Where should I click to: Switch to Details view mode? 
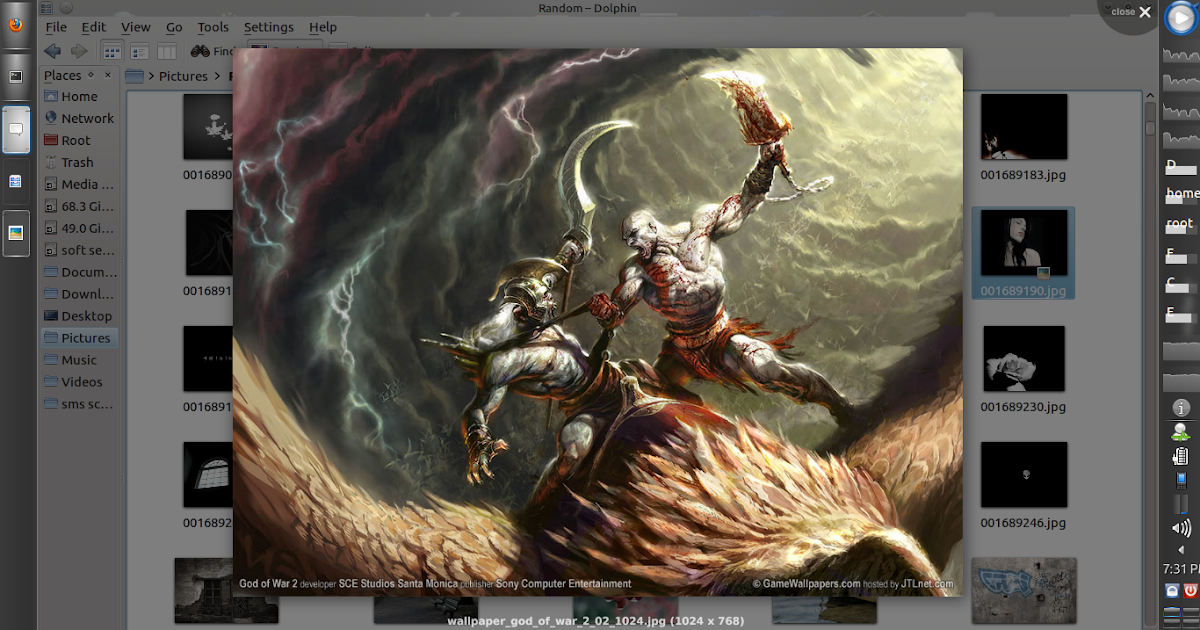tap(139, 51)
